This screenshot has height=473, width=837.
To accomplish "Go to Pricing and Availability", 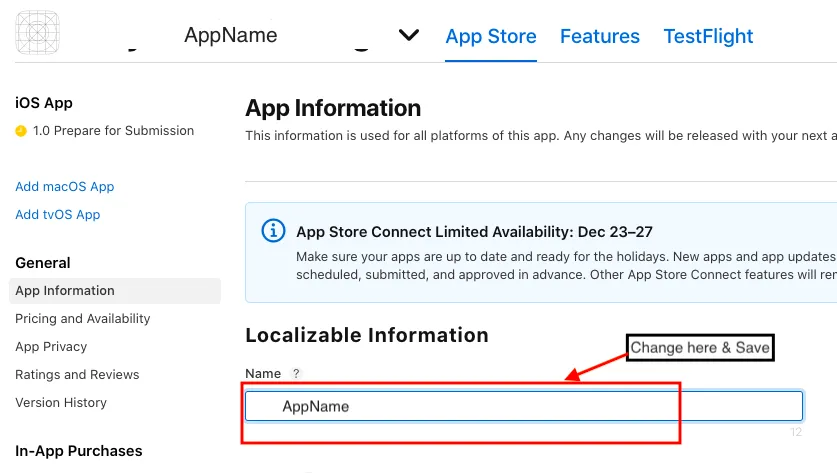I will point(83,319).
